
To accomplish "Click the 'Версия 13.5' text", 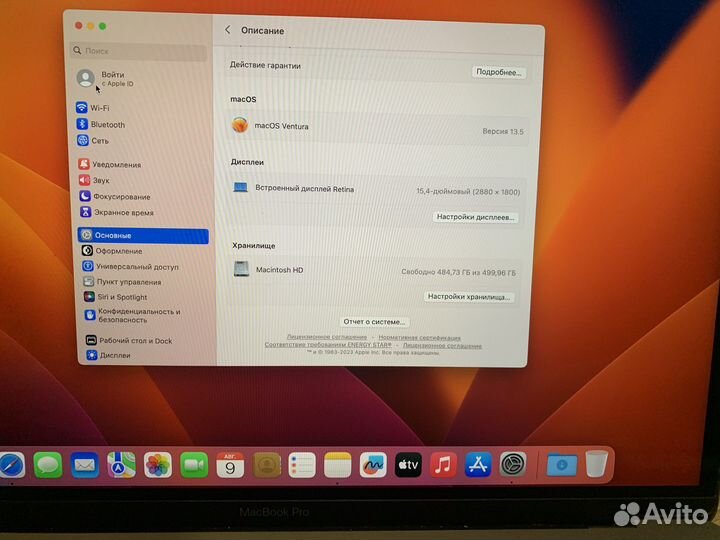I will click(x=503, y=131).
